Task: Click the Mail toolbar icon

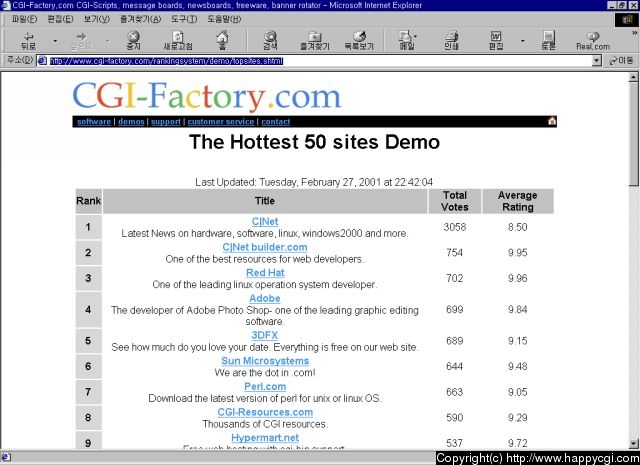Action: [x=407, y=41]
